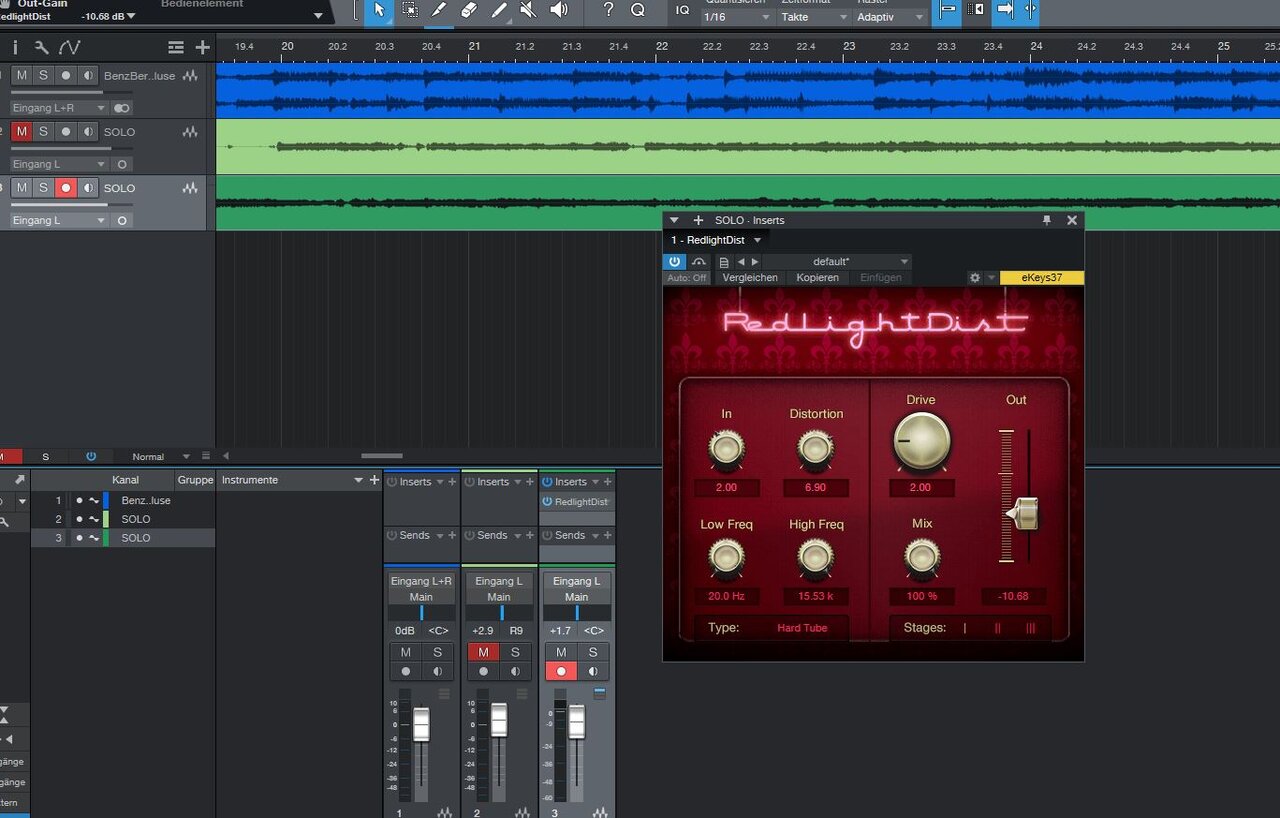Pick the Mute tool
This screenshot has height=818, width=1280.
coord(528,11)
